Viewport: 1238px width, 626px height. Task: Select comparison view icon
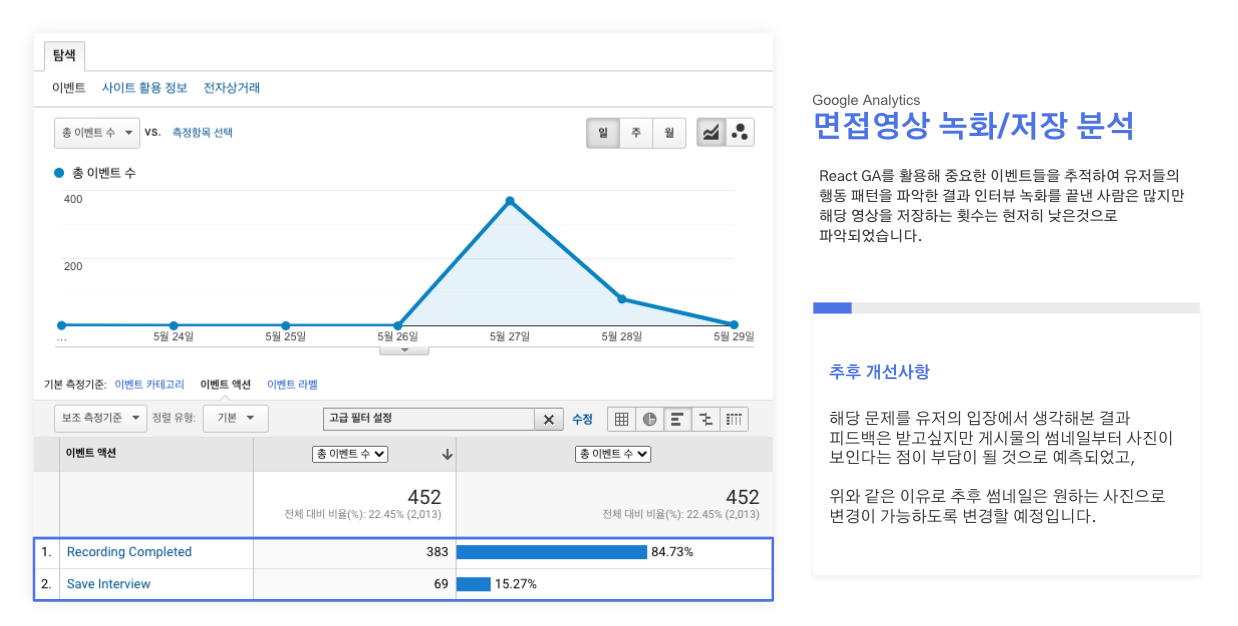(x=705, y=419)
